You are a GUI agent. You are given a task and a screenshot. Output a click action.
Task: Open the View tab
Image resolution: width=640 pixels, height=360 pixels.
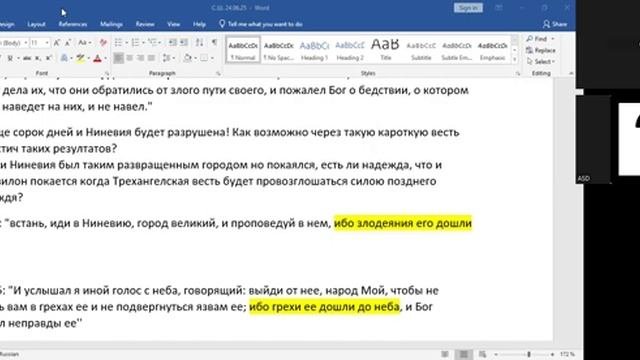[173, 24]
